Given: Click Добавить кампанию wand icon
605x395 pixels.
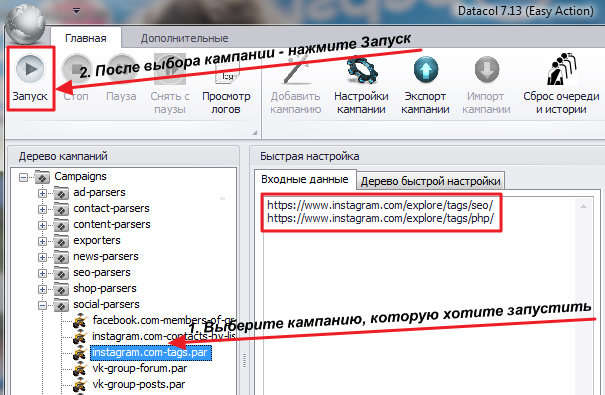Looking at the screenshot, I should [x=296, y=70].
